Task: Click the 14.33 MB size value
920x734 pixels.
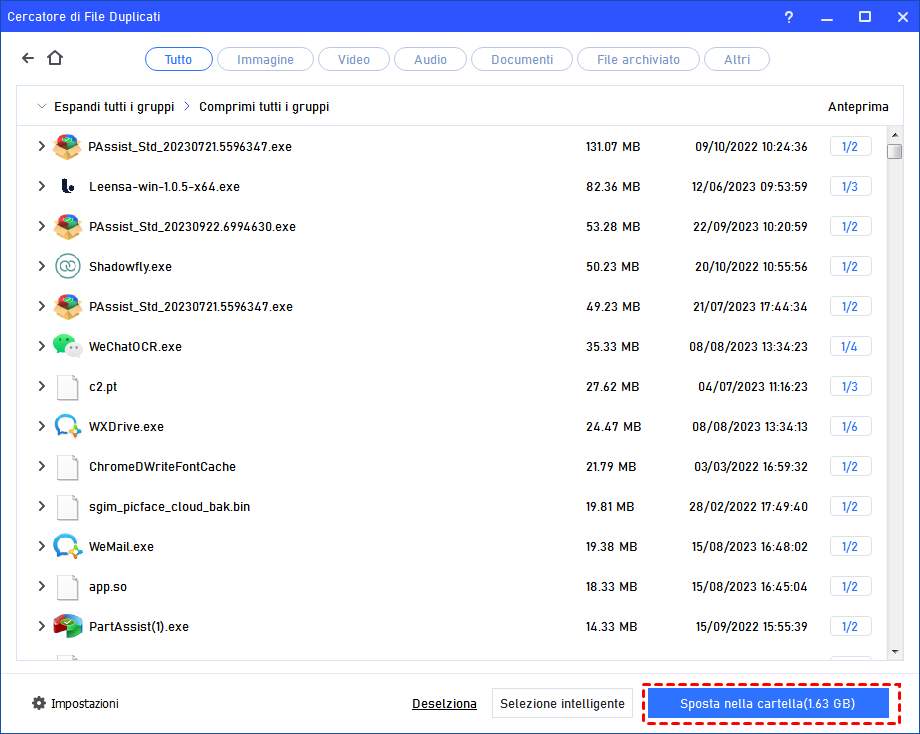Action: pos(611,627)
